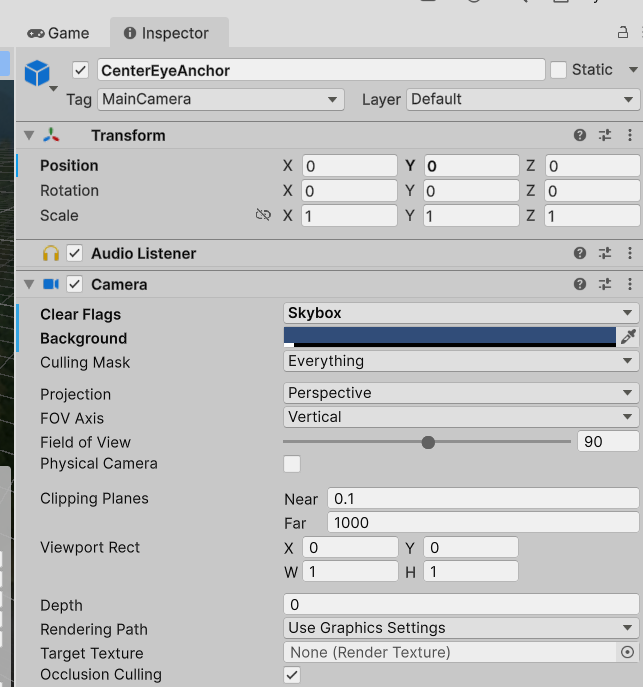Open FOV Axis Vertical dropdown
This screenshot has height=687, width=643.
click(461, 417)
